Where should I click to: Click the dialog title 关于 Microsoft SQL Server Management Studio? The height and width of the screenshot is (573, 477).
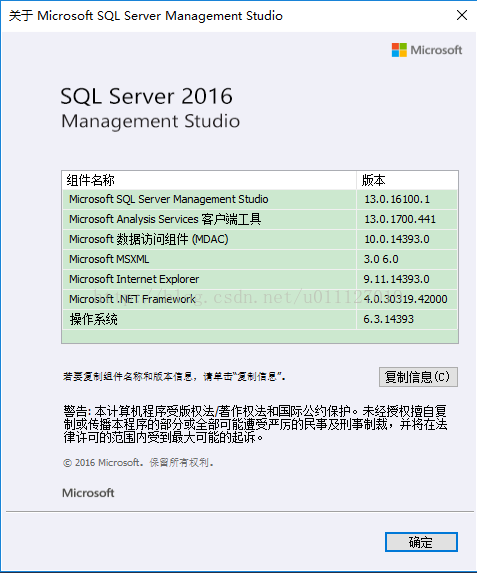pyautogui.click(x=145, y=16)
